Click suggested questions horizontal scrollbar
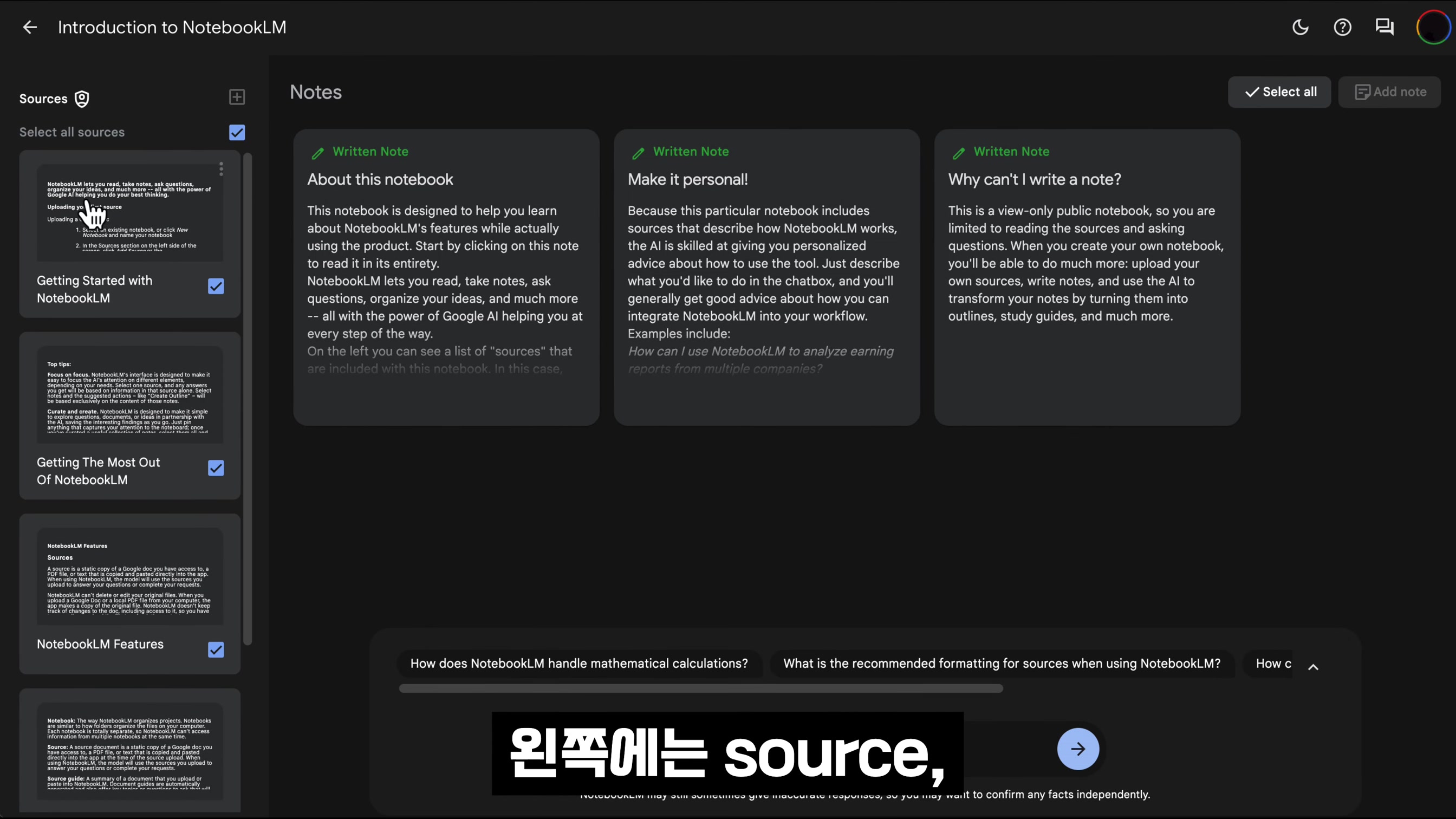This screenshot has width=1456, height=819. [x=701, y=688]
